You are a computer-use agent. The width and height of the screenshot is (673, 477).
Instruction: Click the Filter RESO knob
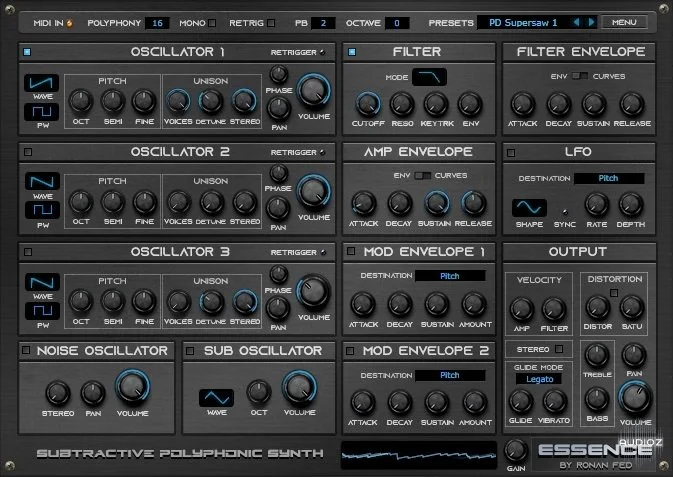tap(402, 104)
